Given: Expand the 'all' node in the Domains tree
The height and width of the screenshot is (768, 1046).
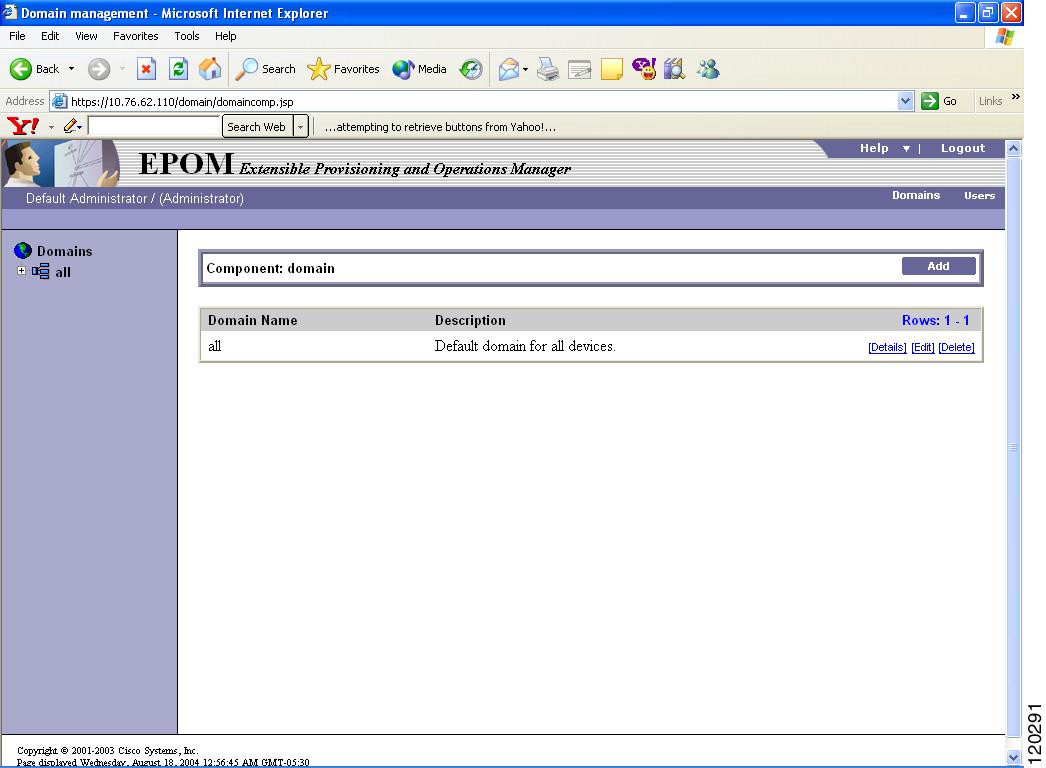Looking at the screenshot, I should (x=22, y=271).
